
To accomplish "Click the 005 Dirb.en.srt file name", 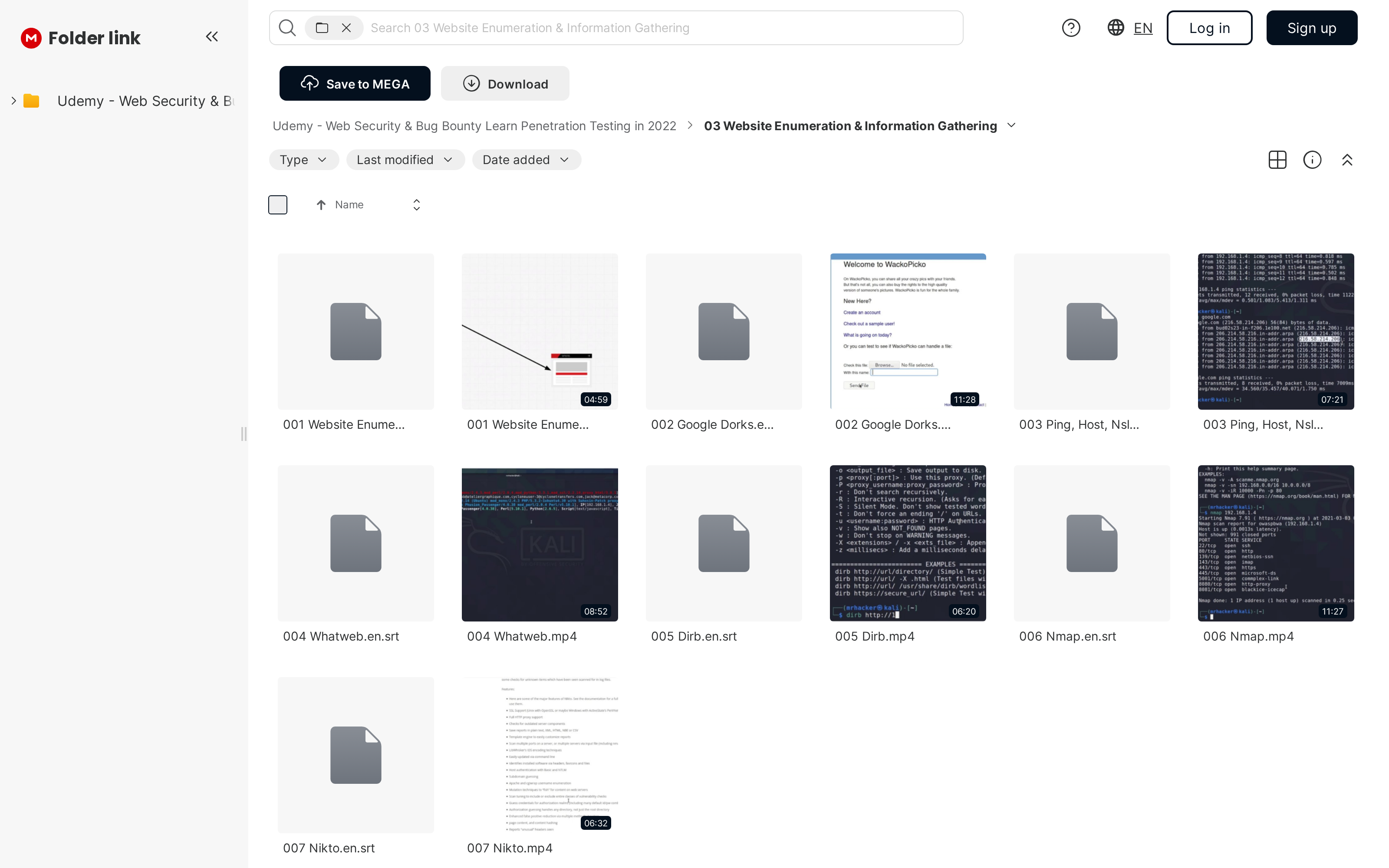I will [694, 636].
